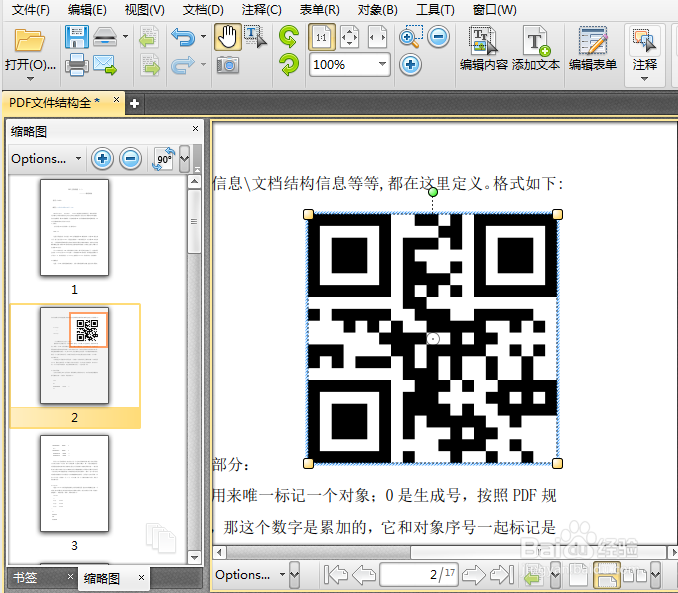This screenshot has width=678, height=593.
Task: Click the Print icon
Action: point(77,65)
